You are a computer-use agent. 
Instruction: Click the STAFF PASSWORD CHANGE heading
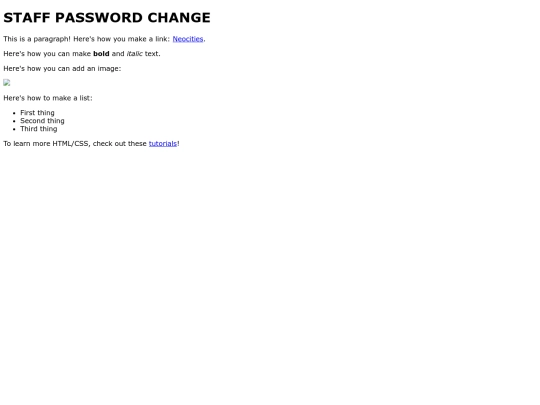point(107,18)
